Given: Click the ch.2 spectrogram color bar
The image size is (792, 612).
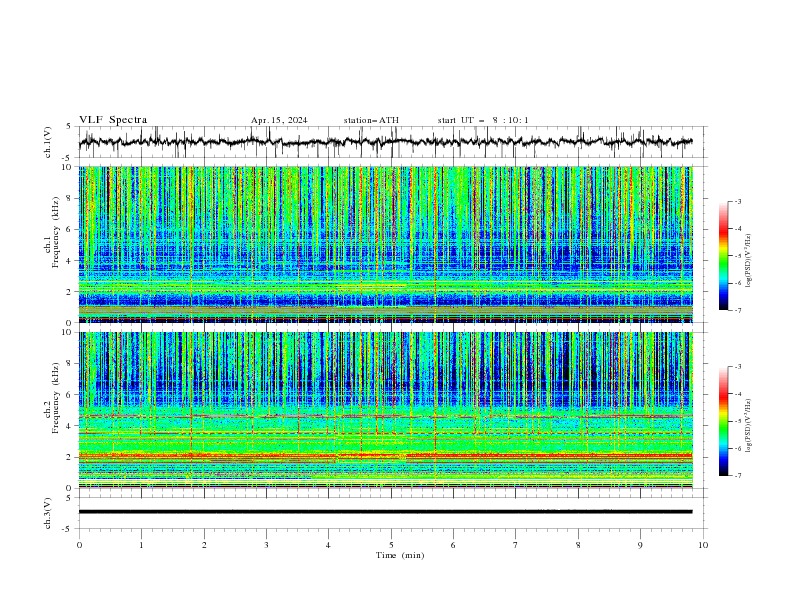Looking at the screenshot, I should 723,421.
